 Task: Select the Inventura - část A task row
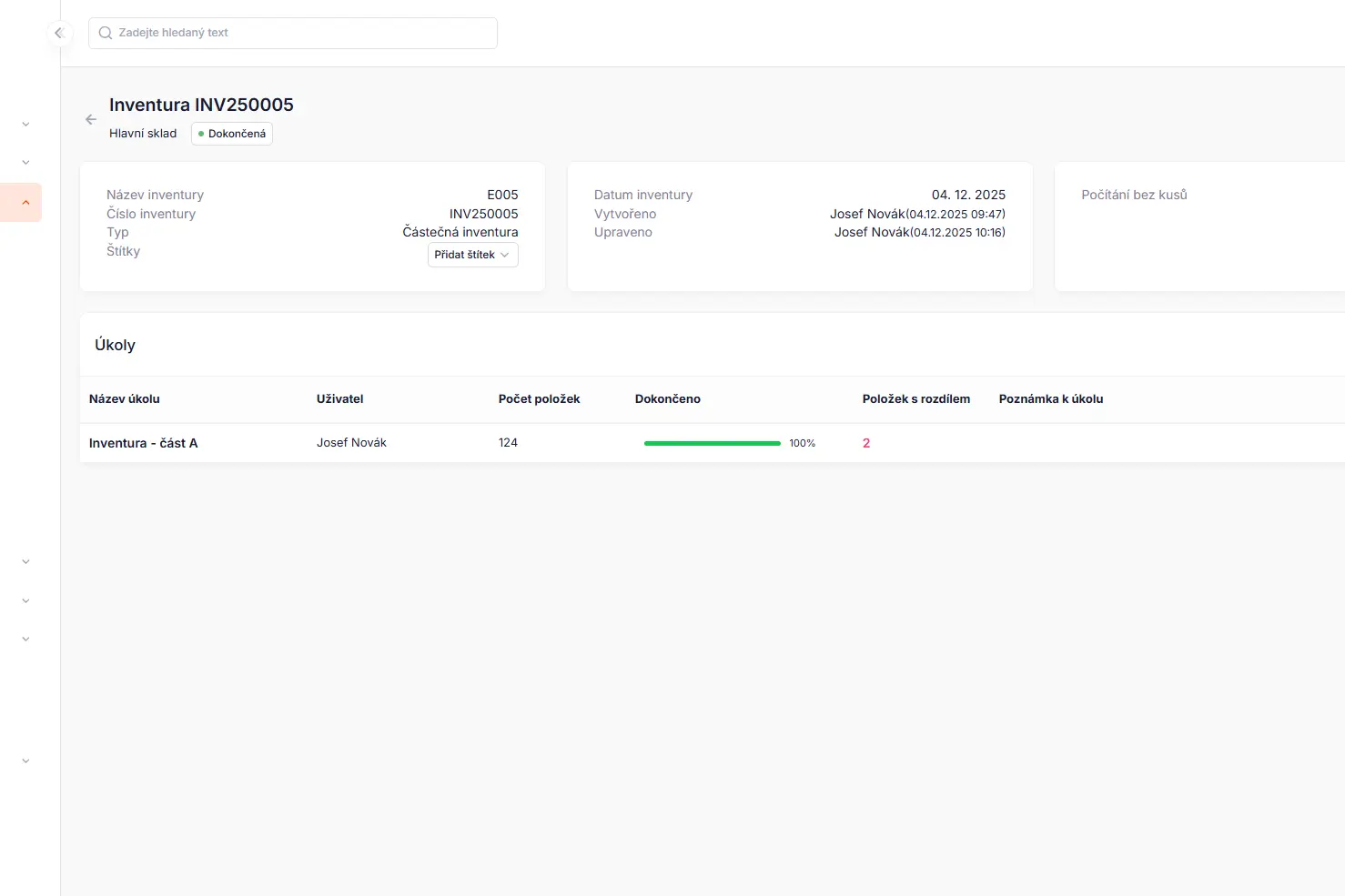click(143, 443)
